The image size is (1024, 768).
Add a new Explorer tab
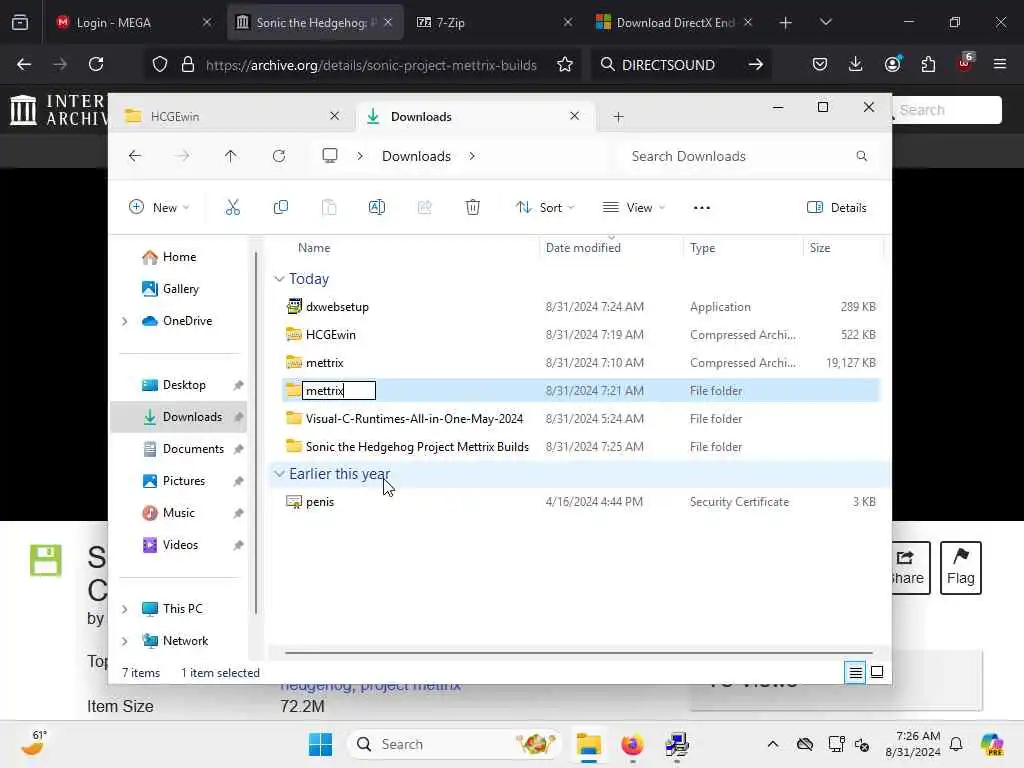coord(618,117)
